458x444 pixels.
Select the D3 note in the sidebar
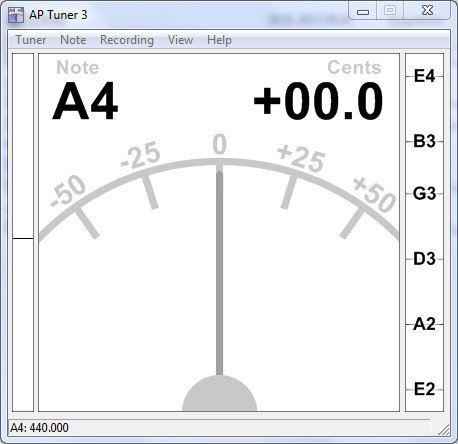[x=424, y=259]
